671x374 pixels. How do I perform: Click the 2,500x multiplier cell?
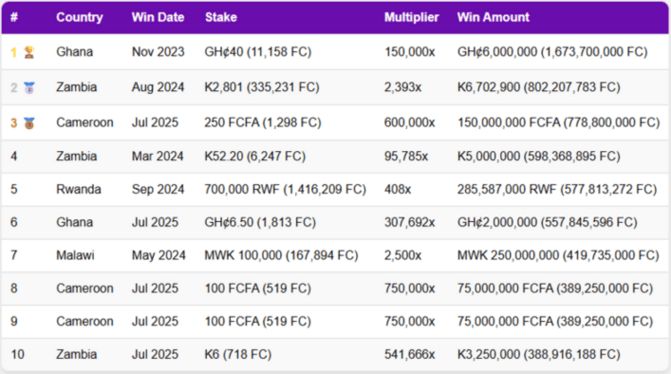click(403, 255)
